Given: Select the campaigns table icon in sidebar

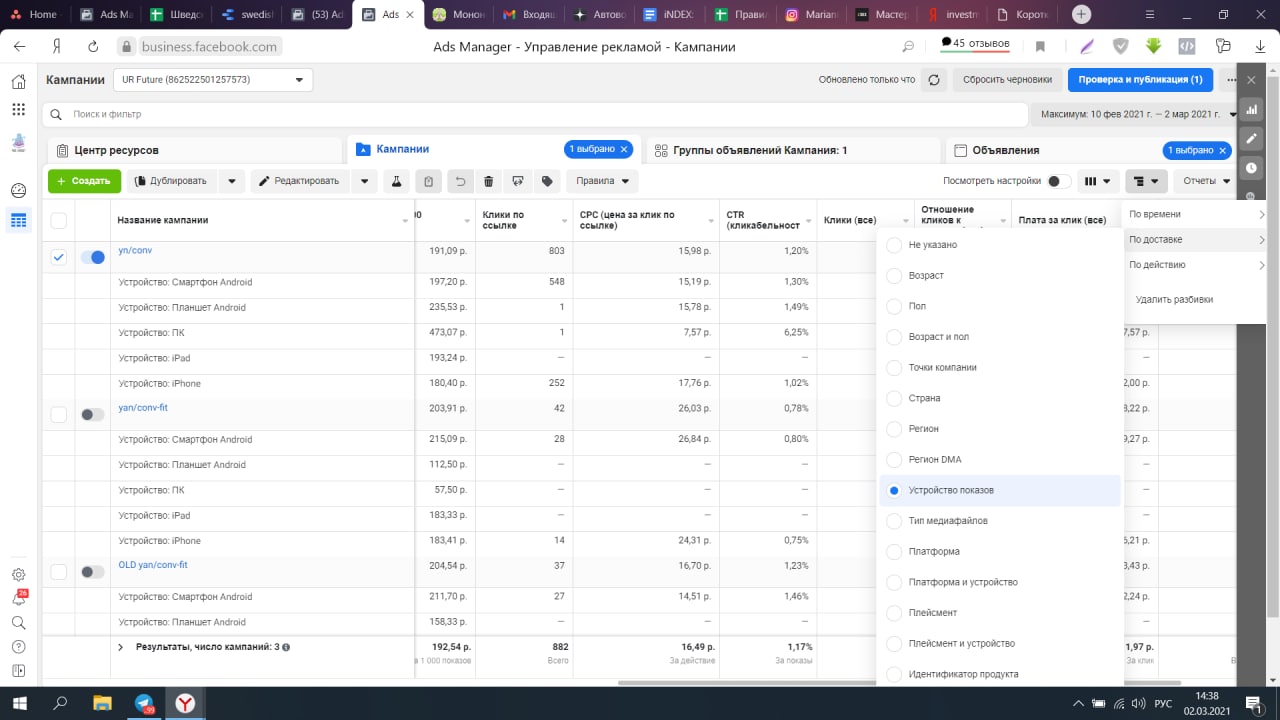Looking at the screenshot, I should [x=18, y=220].
